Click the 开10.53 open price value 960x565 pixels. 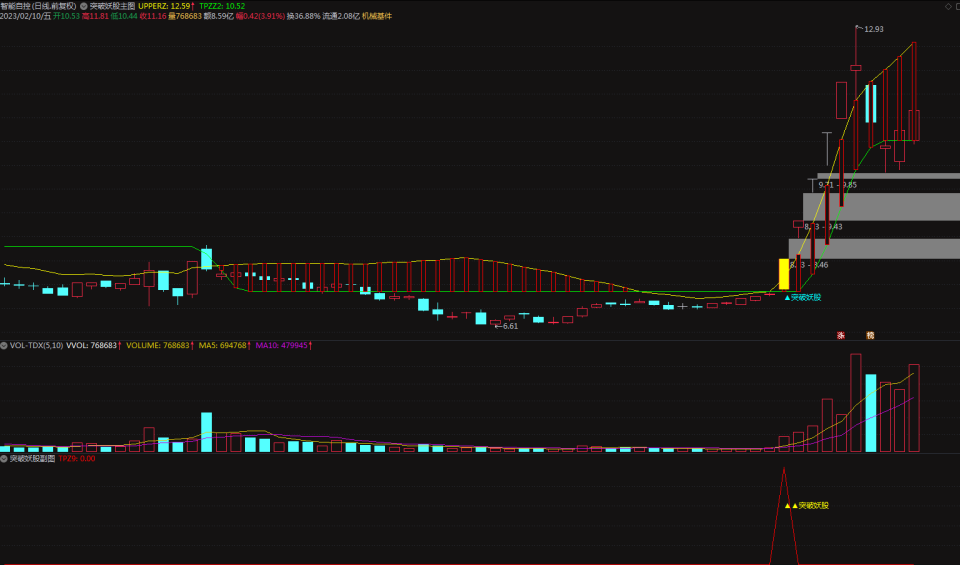pyautogui.click(x=66, y=17)
